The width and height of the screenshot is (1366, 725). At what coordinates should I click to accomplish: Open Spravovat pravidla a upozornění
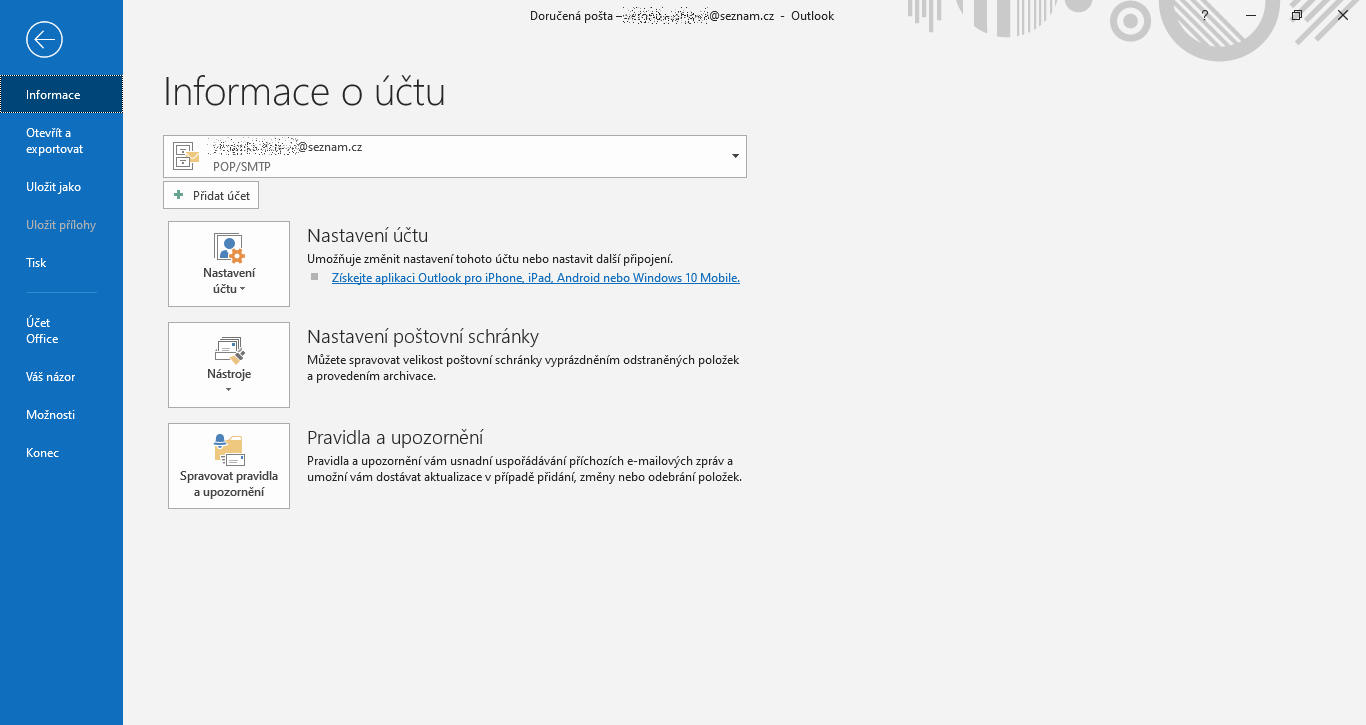[229, 466]
